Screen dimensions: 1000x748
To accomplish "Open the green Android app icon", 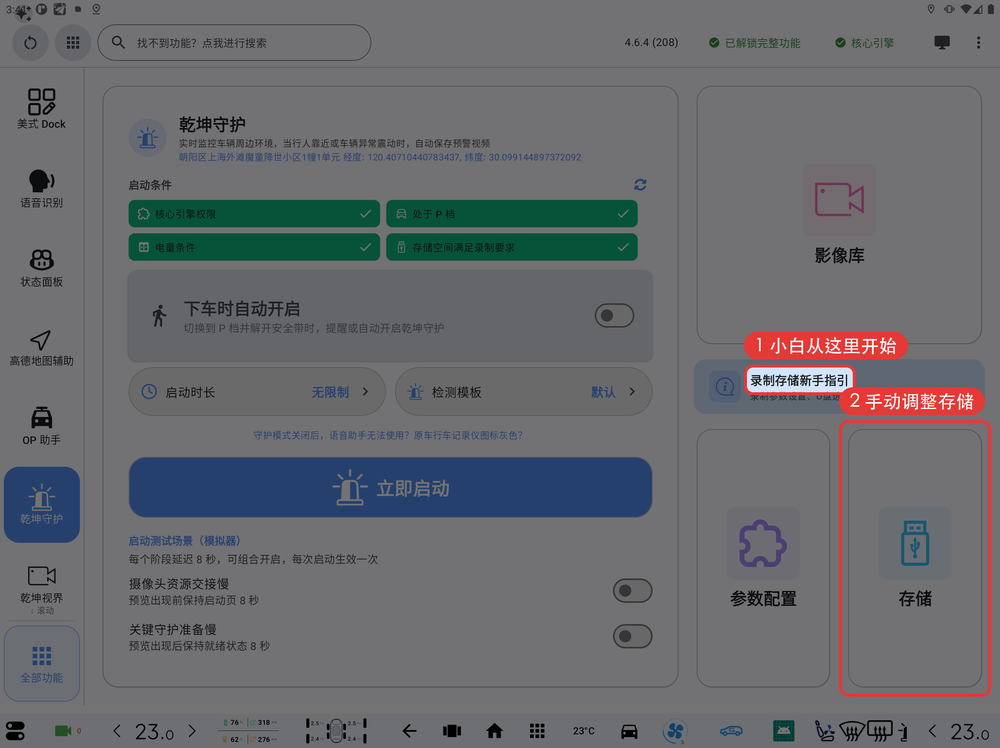I will pos(783,731).
